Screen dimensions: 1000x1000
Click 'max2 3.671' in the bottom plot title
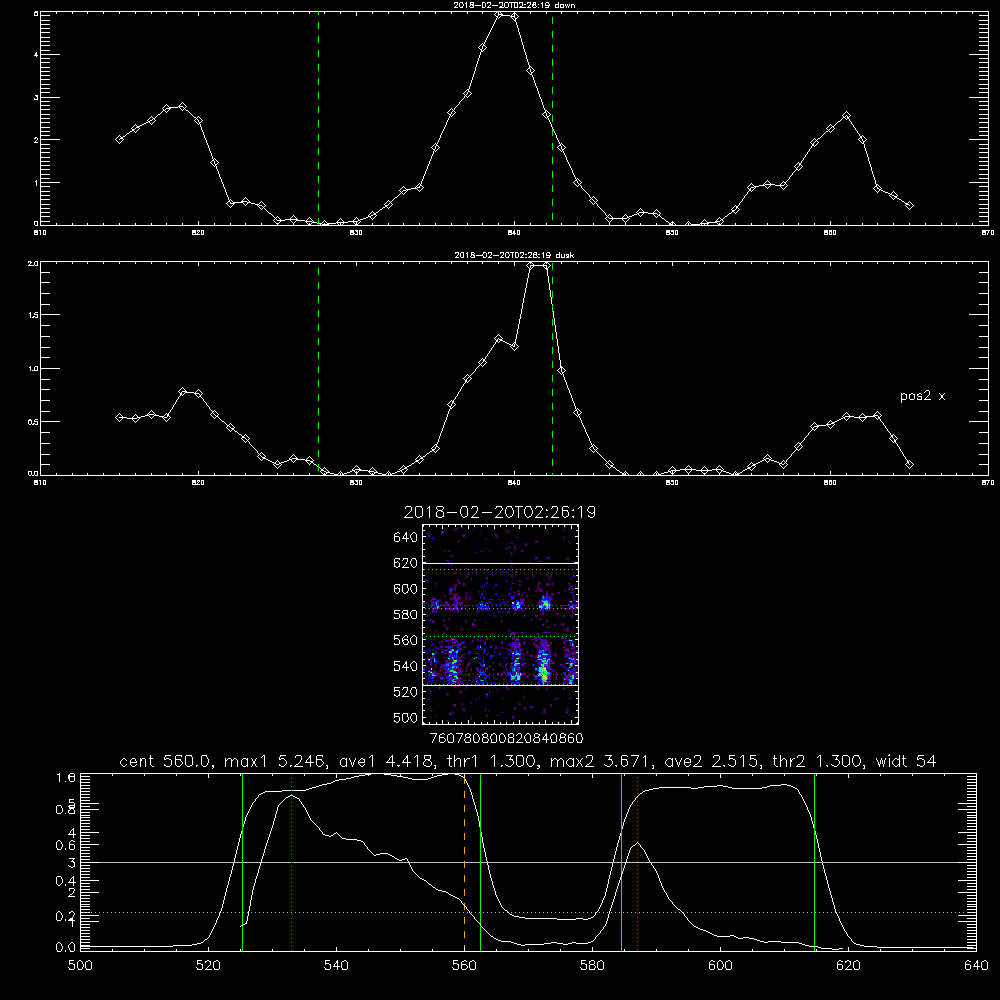[597, 761]
